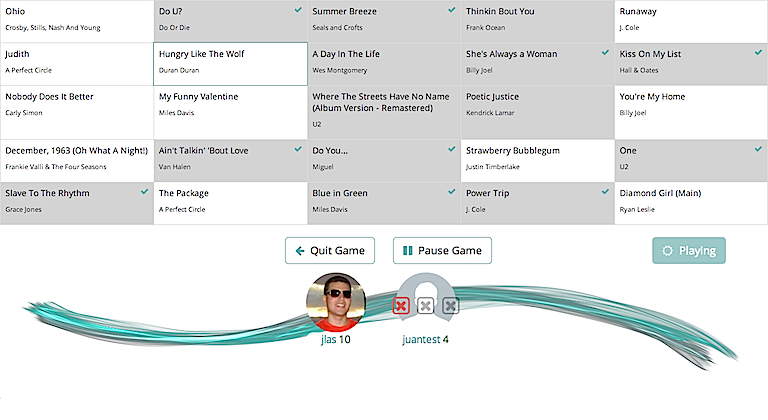This screenshot has height=420, width=768.
Task: Click the rightmost gray strike X icon
Action: pos(450,305)
